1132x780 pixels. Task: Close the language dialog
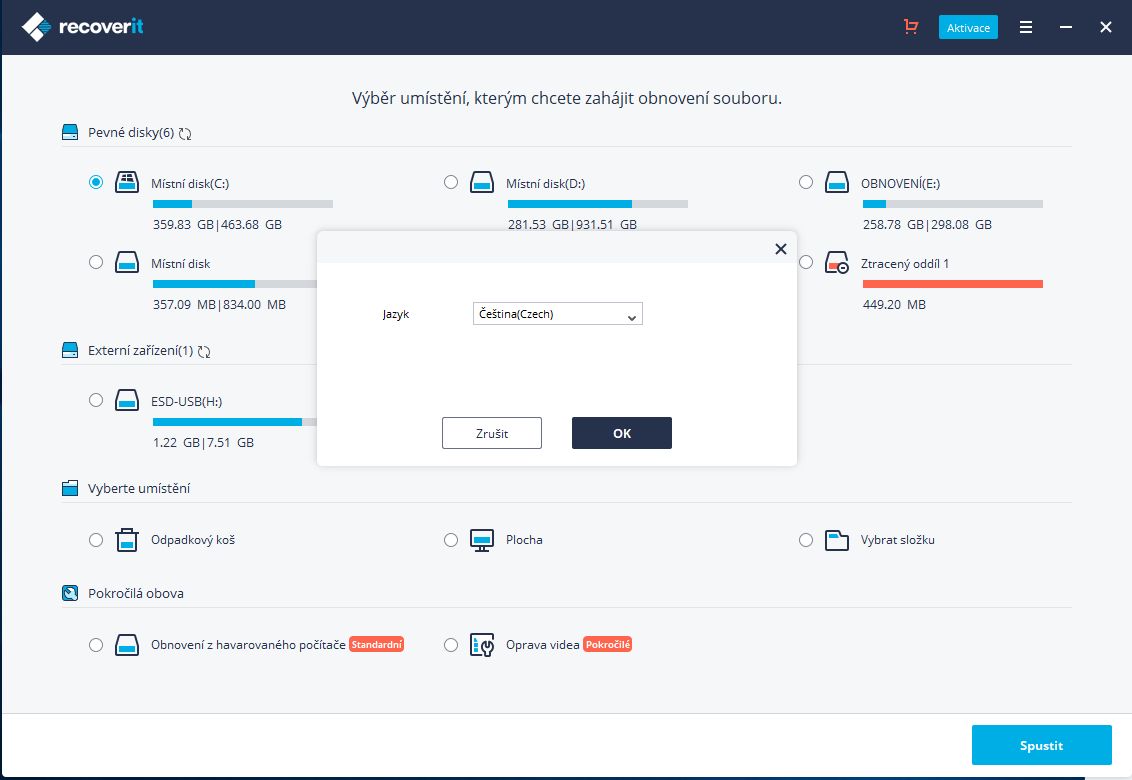coord(780,249)
